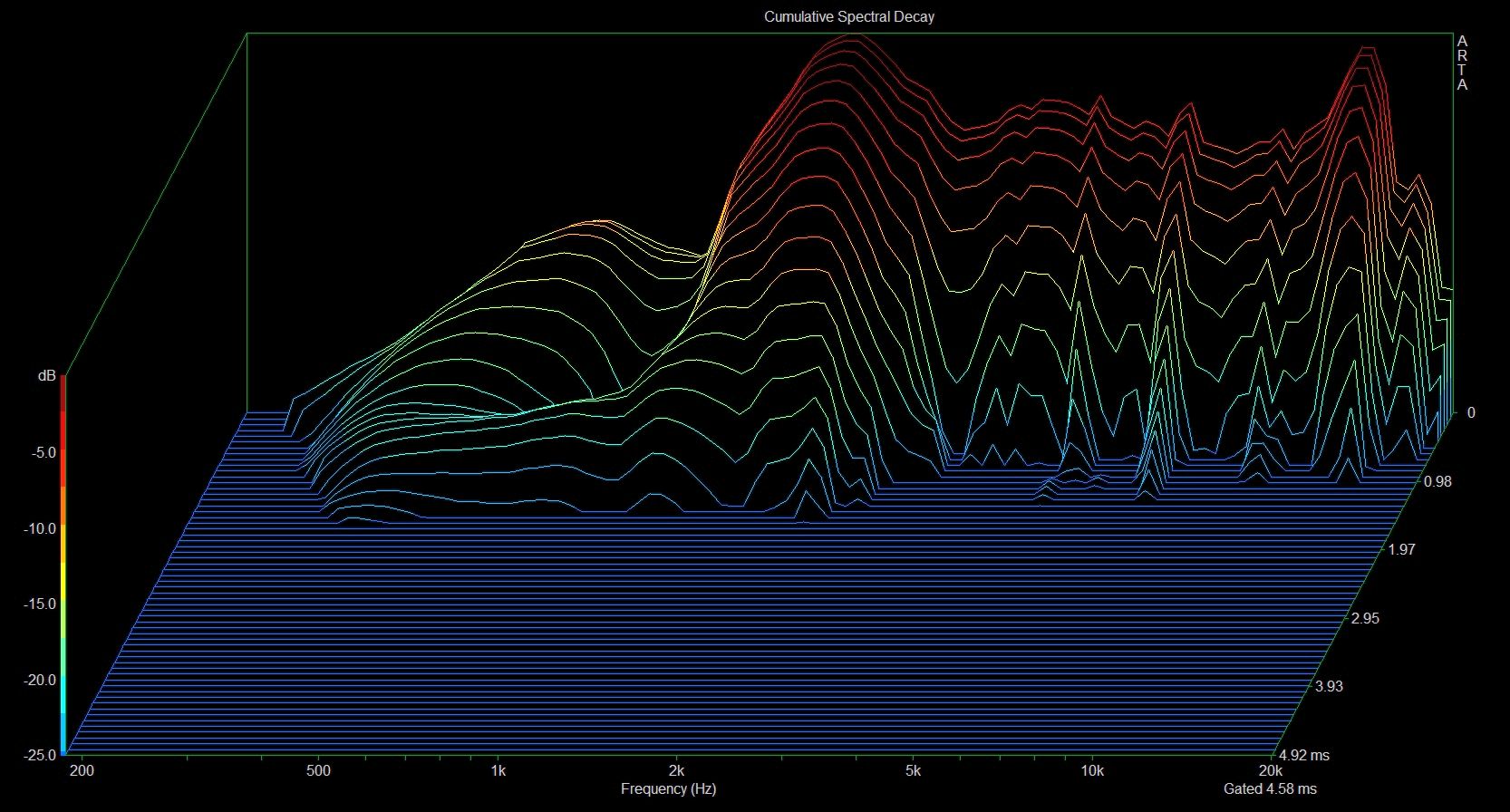Select the -10.0 dB scale tick label
Screen dimensions: 1510x812
coord(40,528)
